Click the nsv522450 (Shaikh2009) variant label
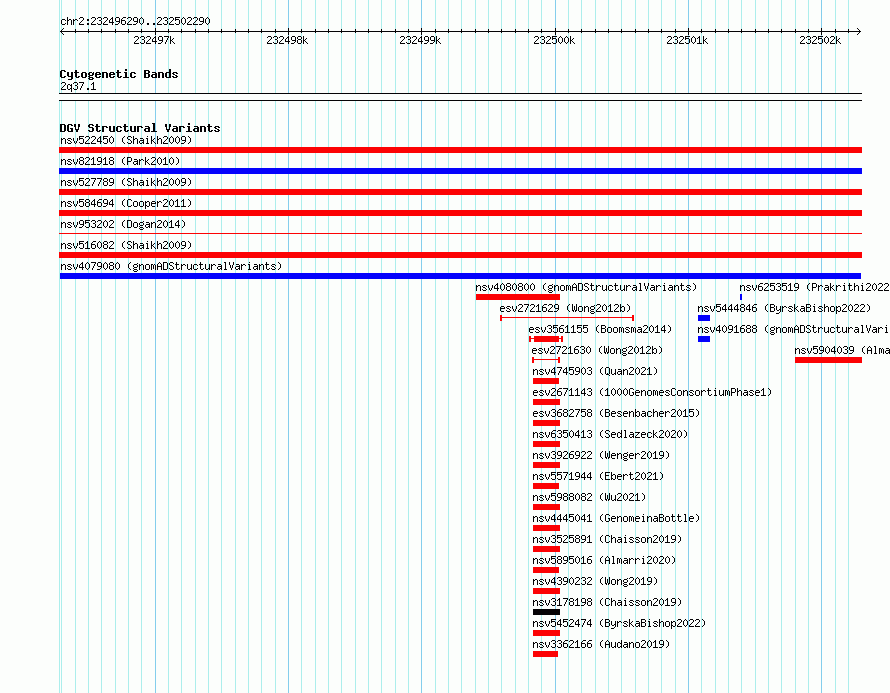Viewport: 890px width, 693px height. coord(126,140)
